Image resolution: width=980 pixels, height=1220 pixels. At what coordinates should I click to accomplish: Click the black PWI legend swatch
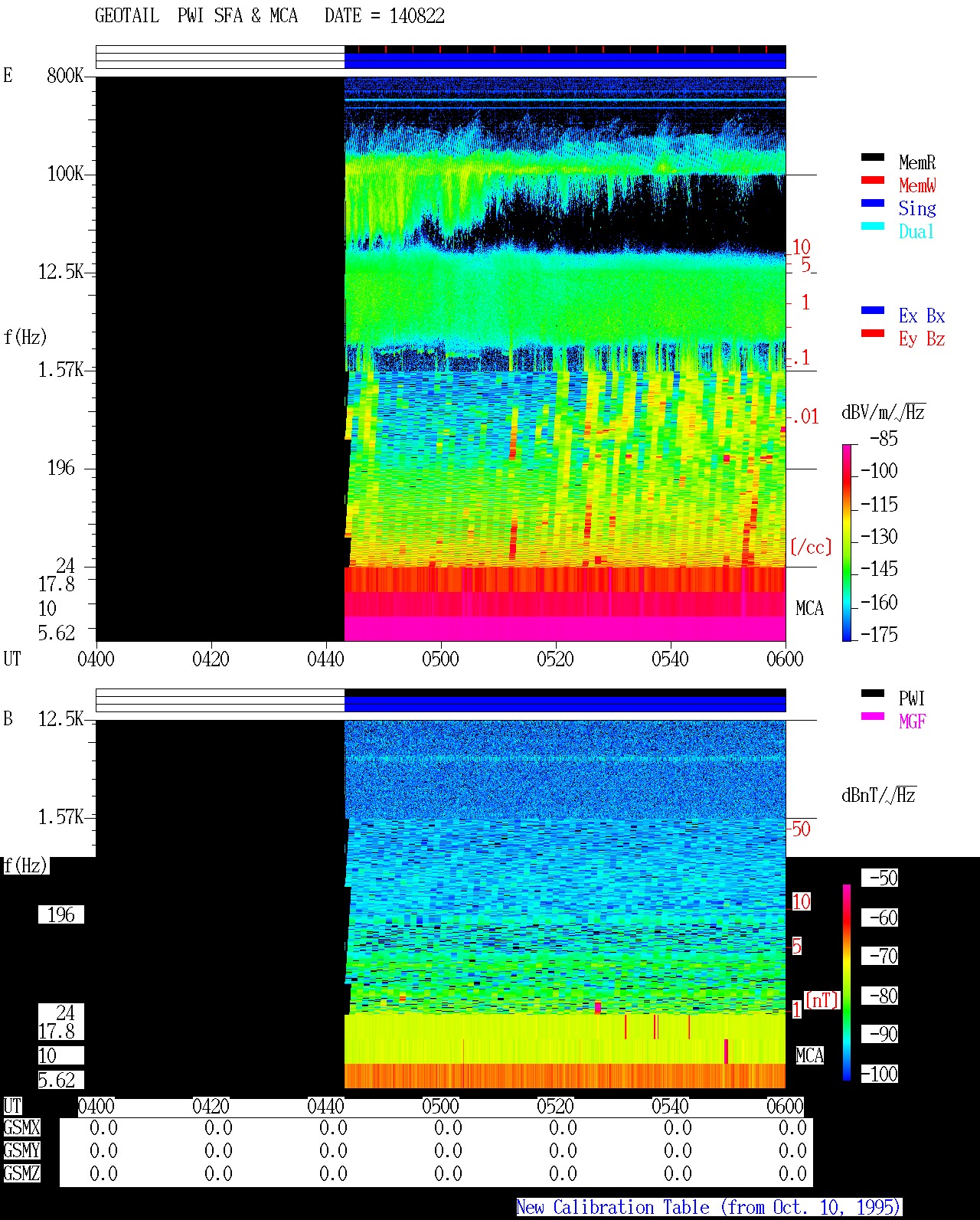point(872,694)
